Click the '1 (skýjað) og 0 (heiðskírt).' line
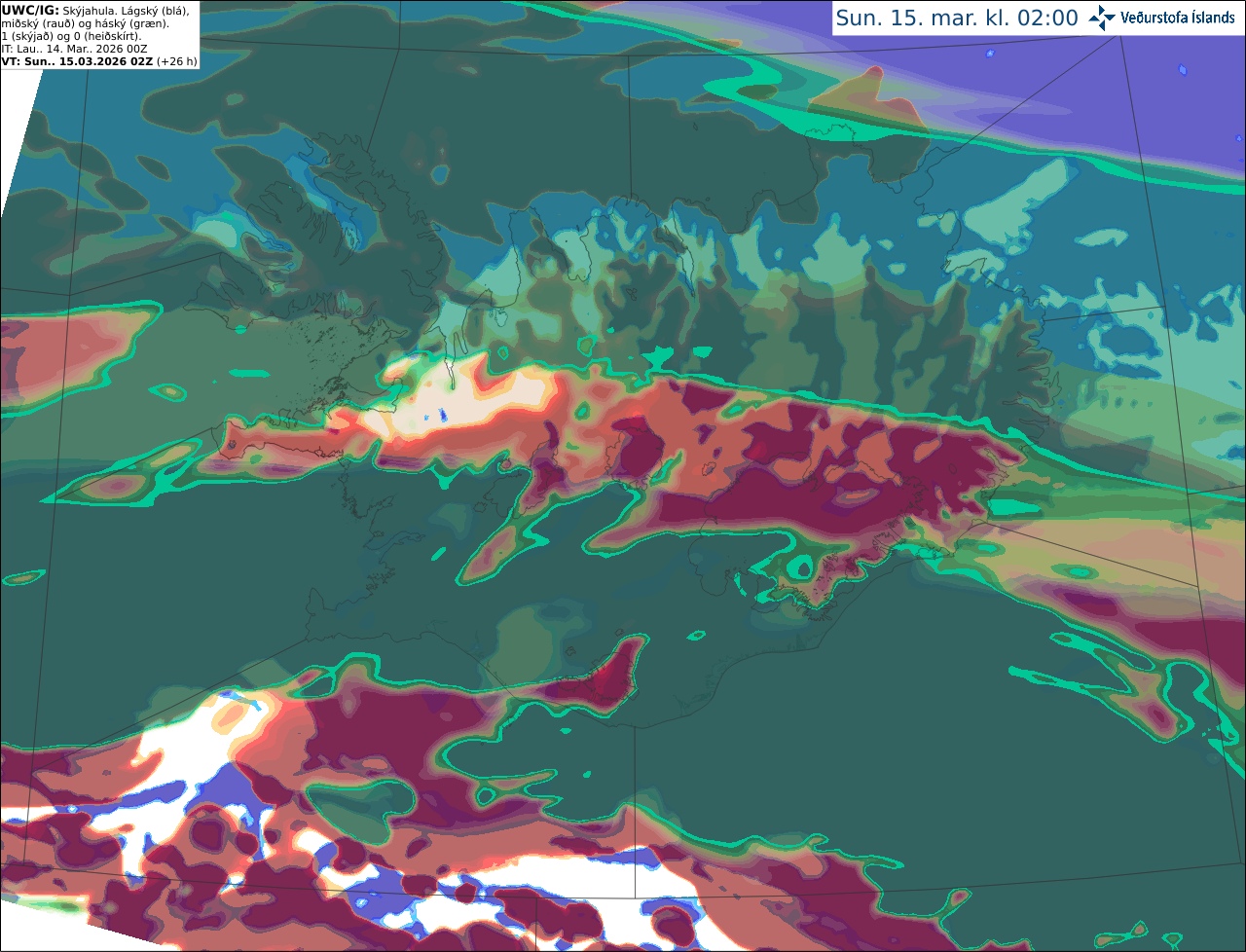The width and height of the screenshot is (1246, 952). [x=71, y=36]
